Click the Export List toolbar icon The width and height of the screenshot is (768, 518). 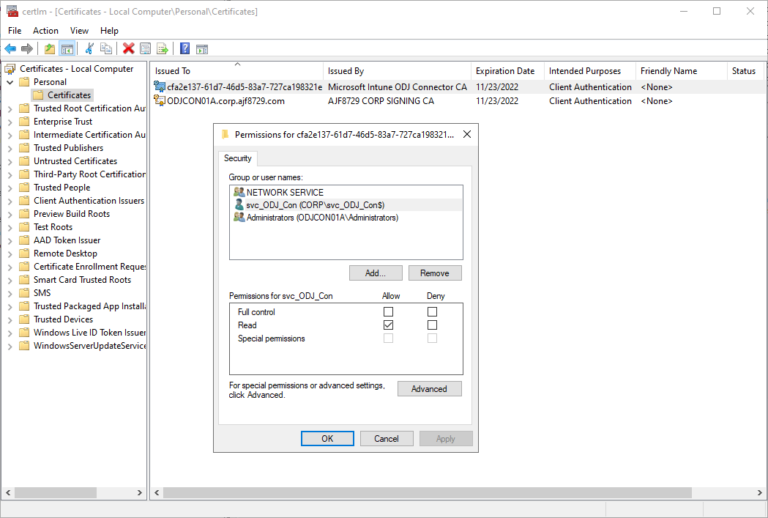(162, 48)
